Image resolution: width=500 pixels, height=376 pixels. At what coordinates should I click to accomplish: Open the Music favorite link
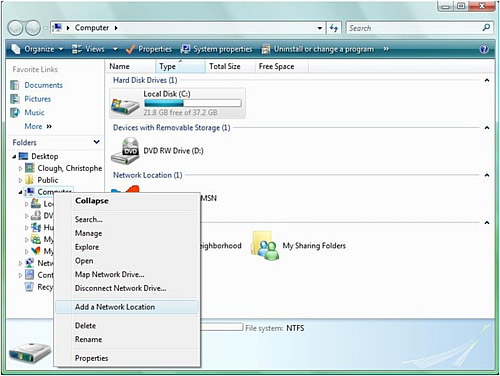point(34,113)
